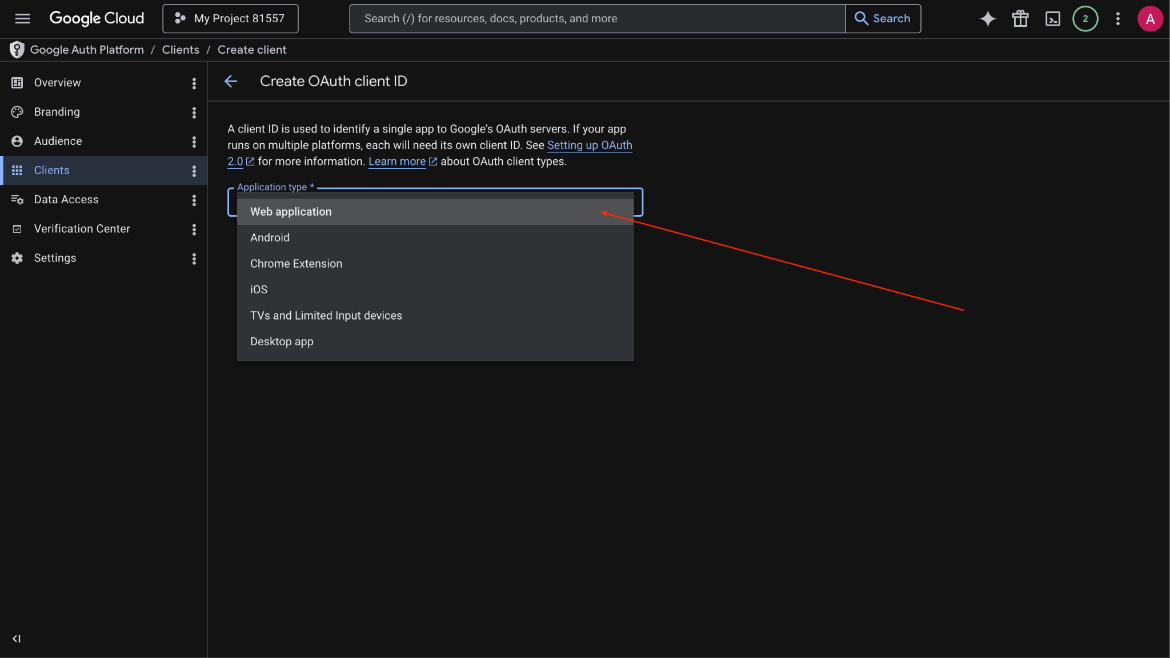
Task: Click the Verification Center checkbox icon
Action: (17, 229)
